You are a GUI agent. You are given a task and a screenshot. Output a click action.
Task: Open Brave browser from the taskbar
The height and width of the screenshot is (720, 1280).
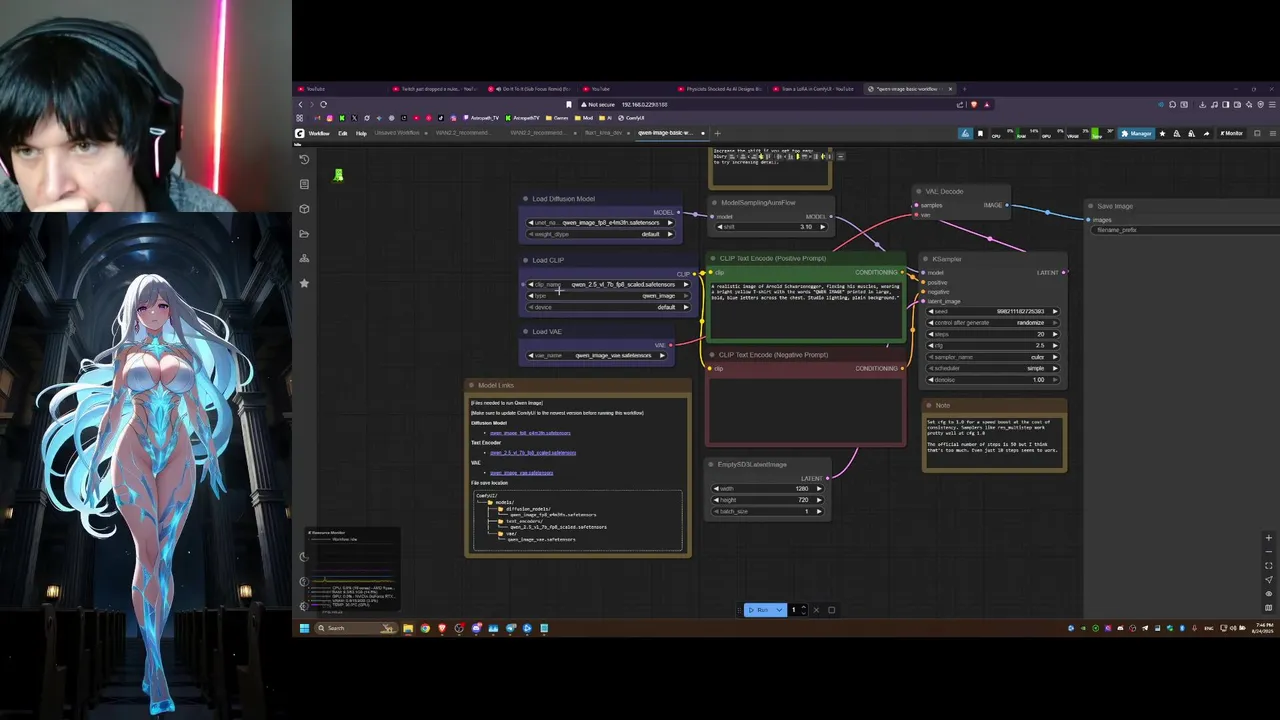point(442,628)
